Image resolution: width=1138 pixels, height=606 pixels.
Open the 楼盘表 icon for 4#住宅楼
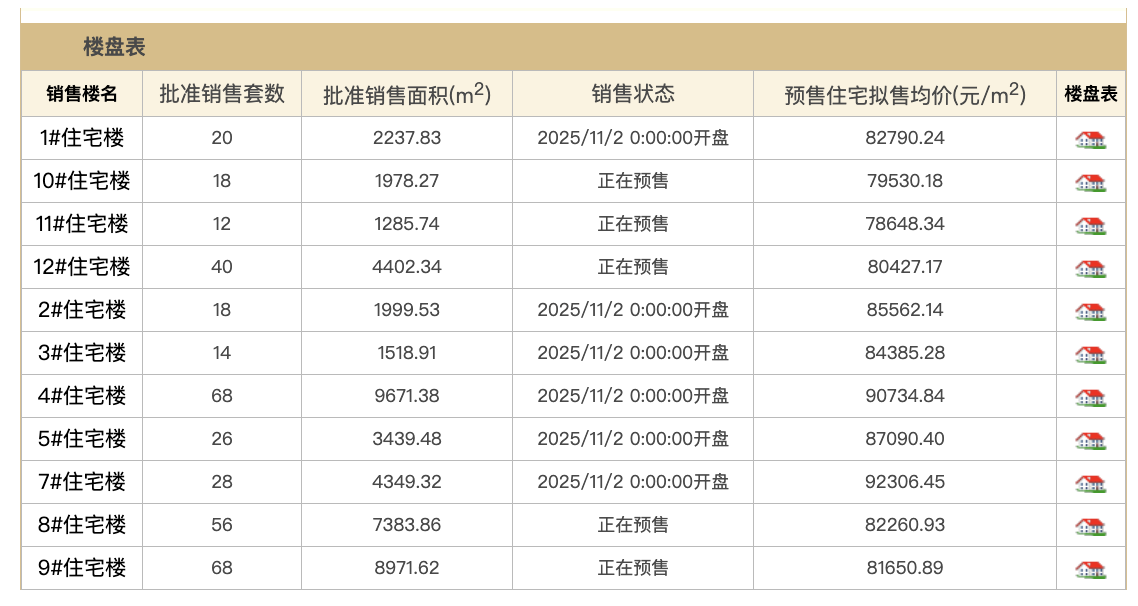(1090, 398)
